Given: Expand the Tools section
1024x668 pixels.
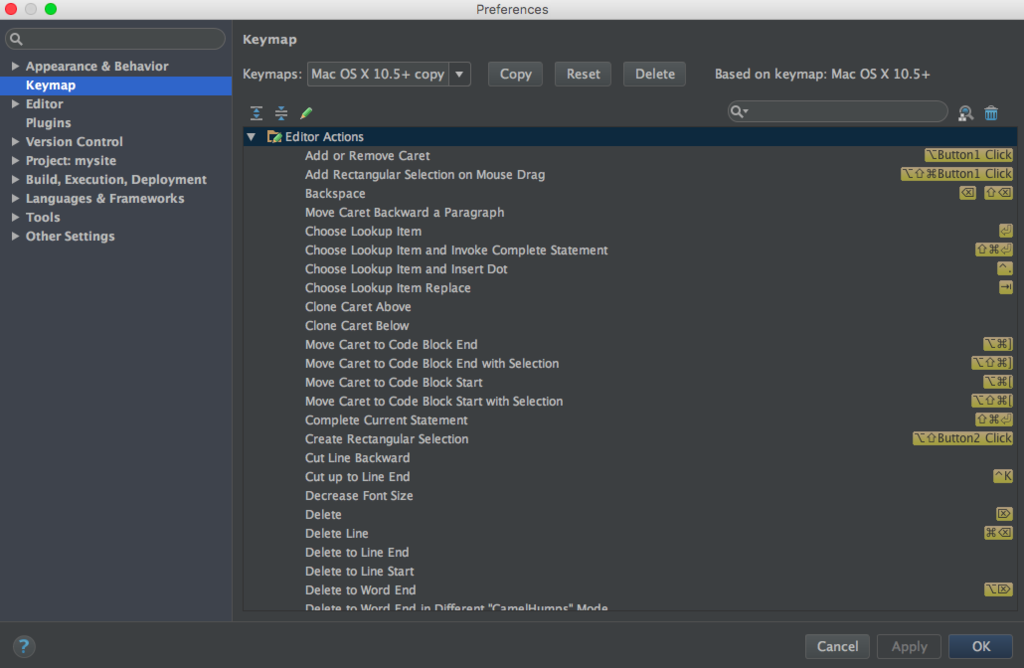Looking at the screenshot, I should click(x=15, y=217).
